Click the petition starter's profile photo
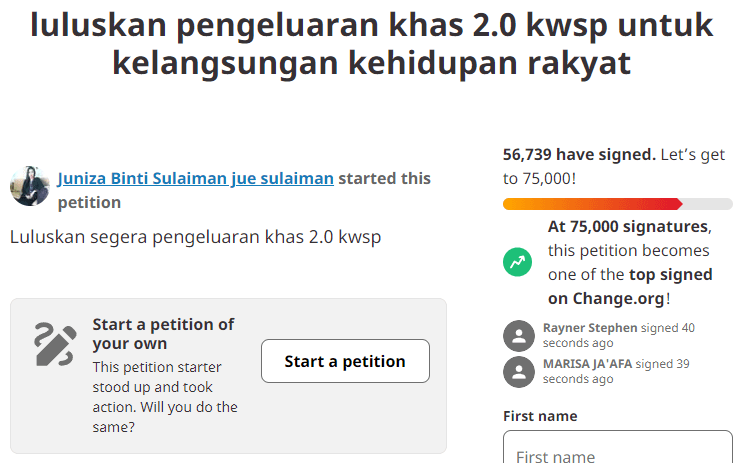The width and height of the screenshot is (752, 463). point(30,186)
